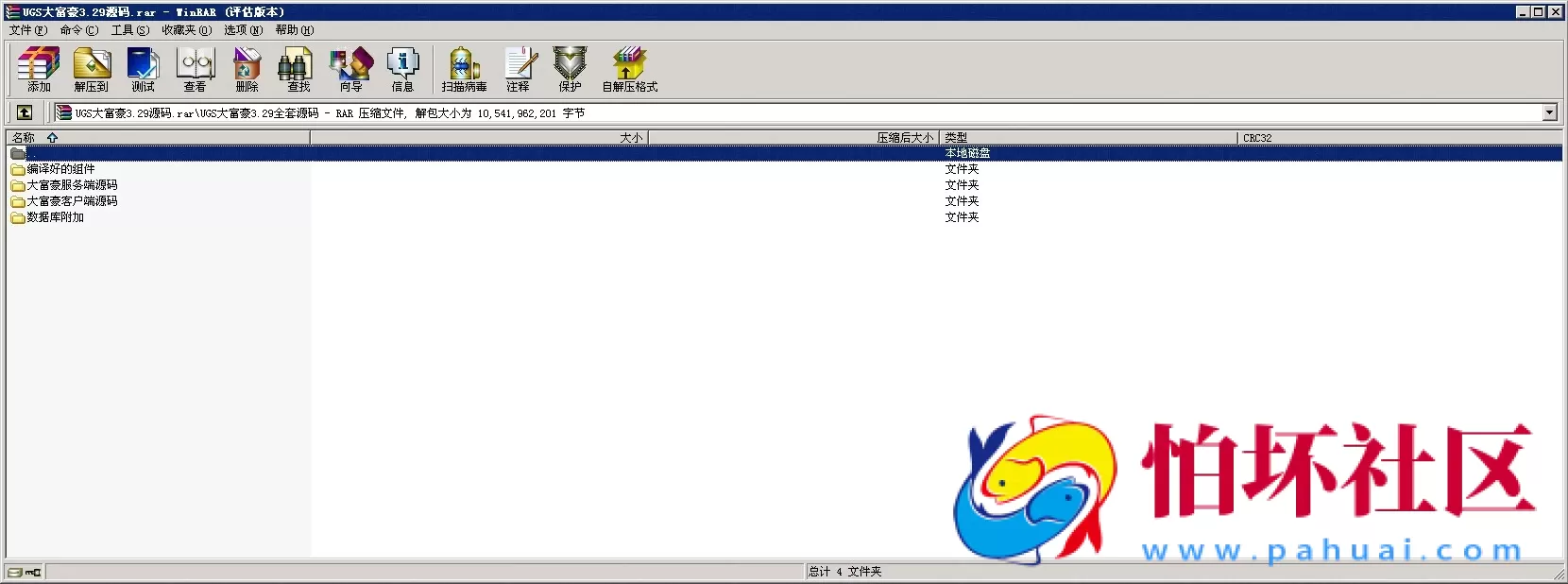Click the Delete (删除) toolbar icon
Viewport: 1568px width, 584px height.
point(247,70)
